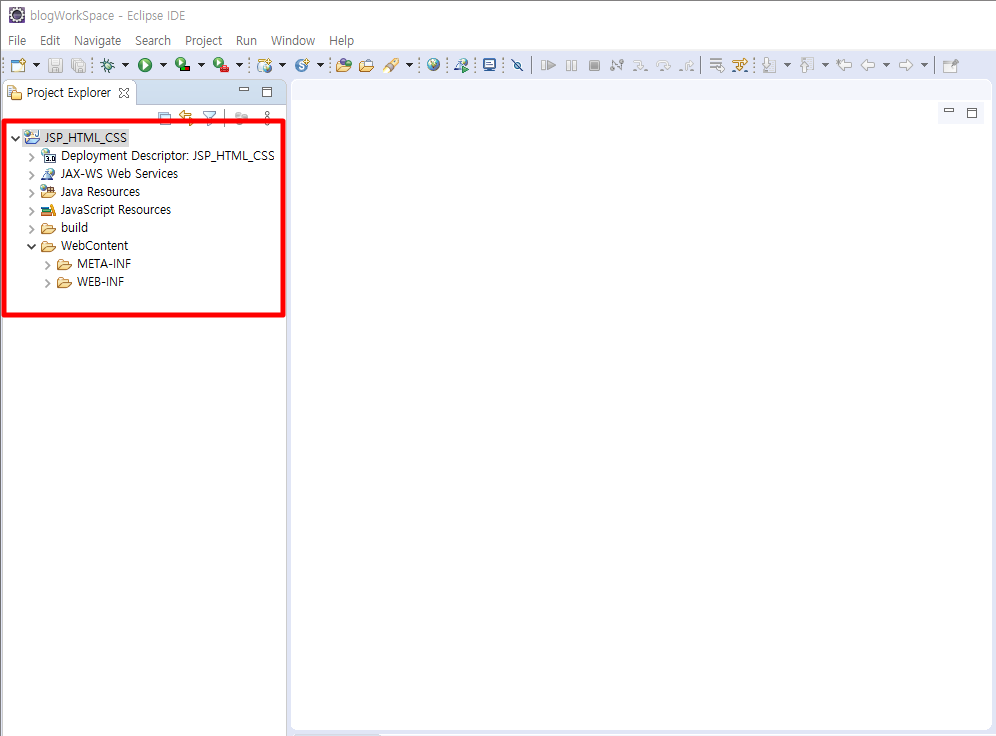
Task: Start Debug with the bug icon
Action: click(x=107, y=65)
